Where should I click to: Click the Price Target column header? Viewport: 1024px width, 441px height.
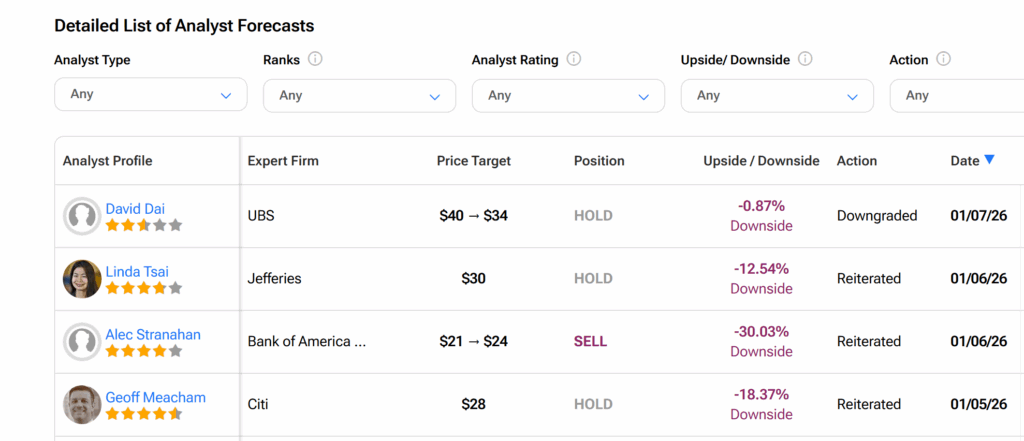point(473,161)
